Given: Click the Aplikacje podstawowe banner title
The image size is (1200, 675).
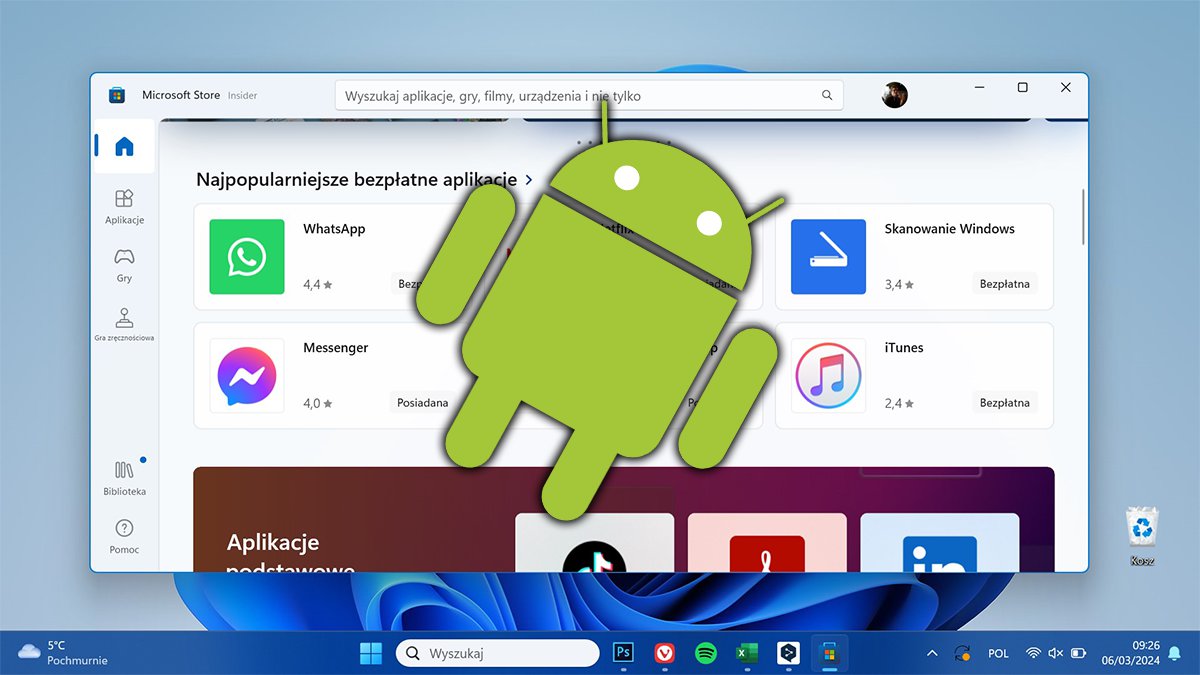Looking at the screenshot, I should coord(290,555).
